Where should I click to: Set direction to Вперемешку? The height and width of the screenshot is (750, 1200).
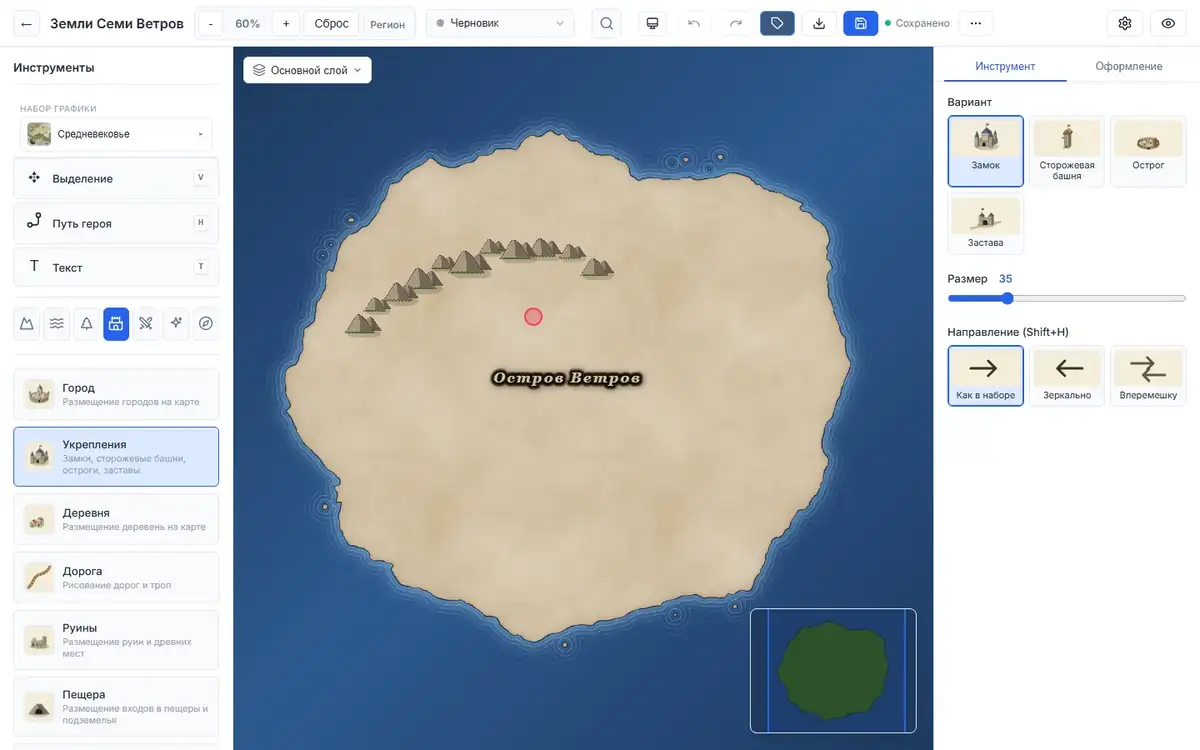[1148, 376]
